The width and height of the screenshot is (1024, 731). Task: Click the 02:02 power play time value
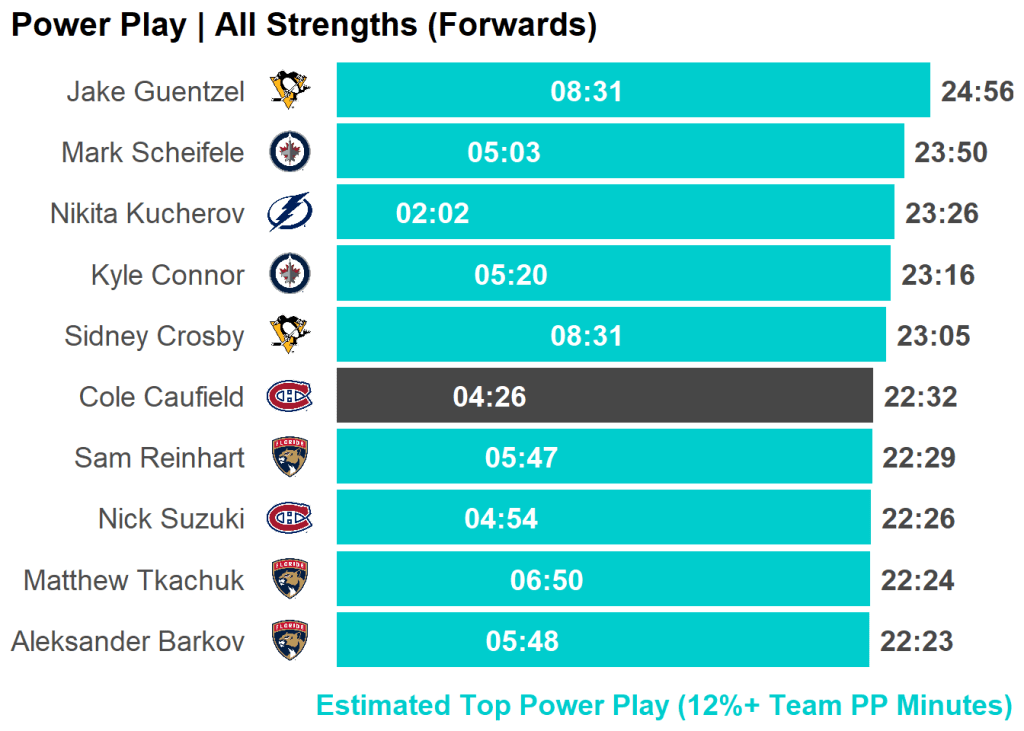(432, 213)
